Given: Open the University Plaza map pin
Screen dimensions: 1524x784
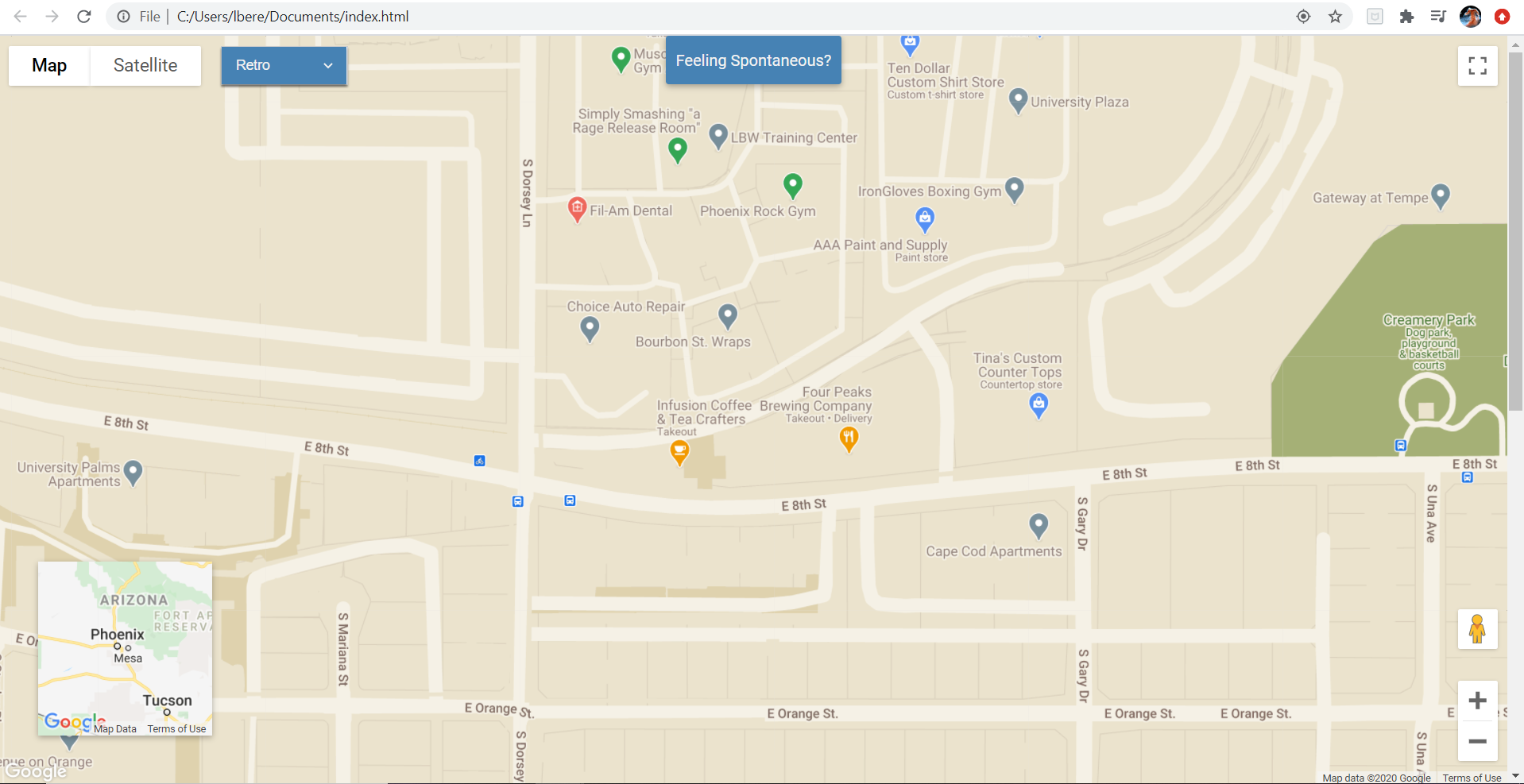Looking at the screenshot, I should tap(1018, 101).
